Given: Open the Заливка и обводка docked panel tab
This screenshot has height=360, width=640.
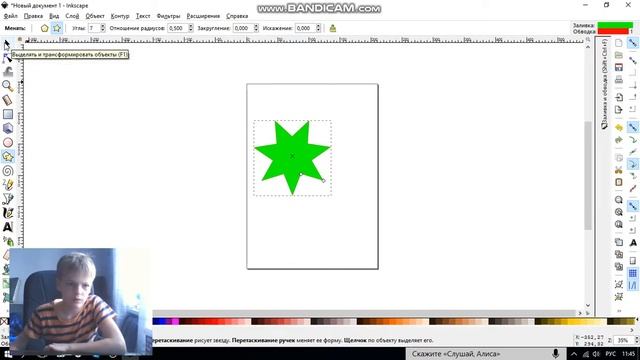Looking at the screenshot, I should pyautogui.click(x=604, y=84).
